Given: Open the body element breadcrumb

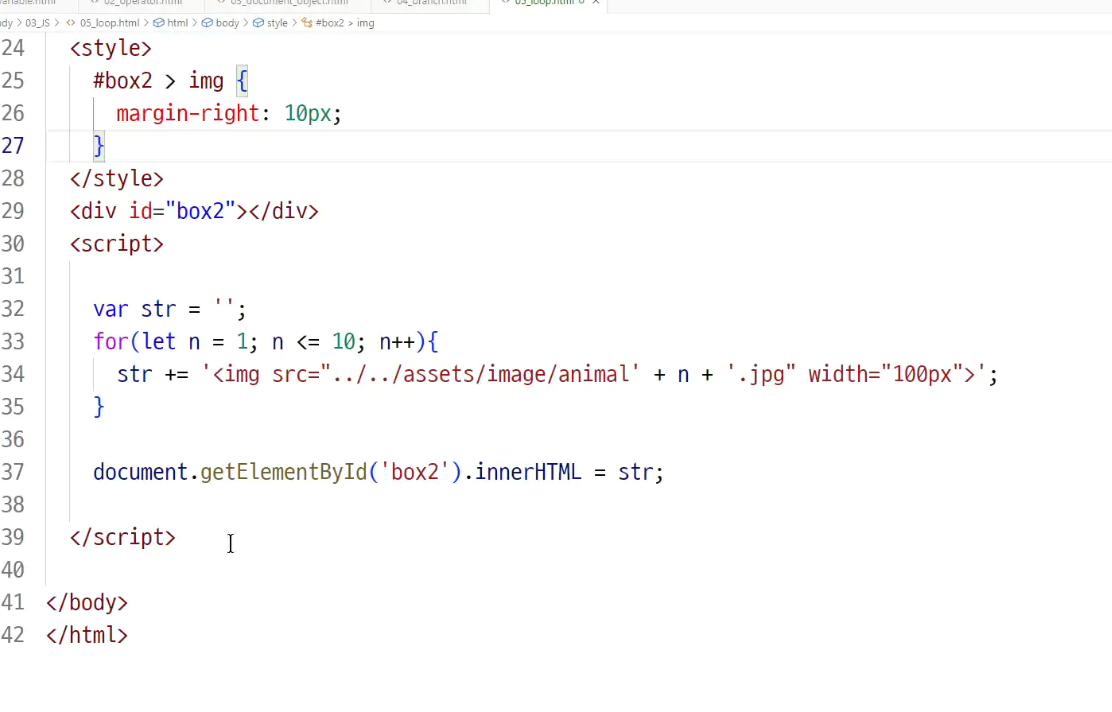Looking at the screenshot, I should (x=221, y=23).
